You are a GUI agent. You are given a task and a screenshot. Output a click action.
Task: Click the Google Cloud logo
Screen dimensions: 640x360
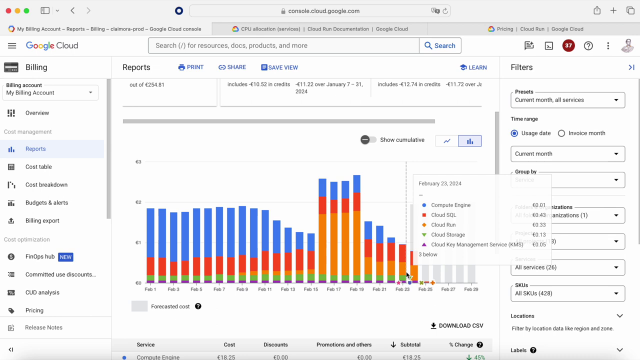tap(52, 46)
